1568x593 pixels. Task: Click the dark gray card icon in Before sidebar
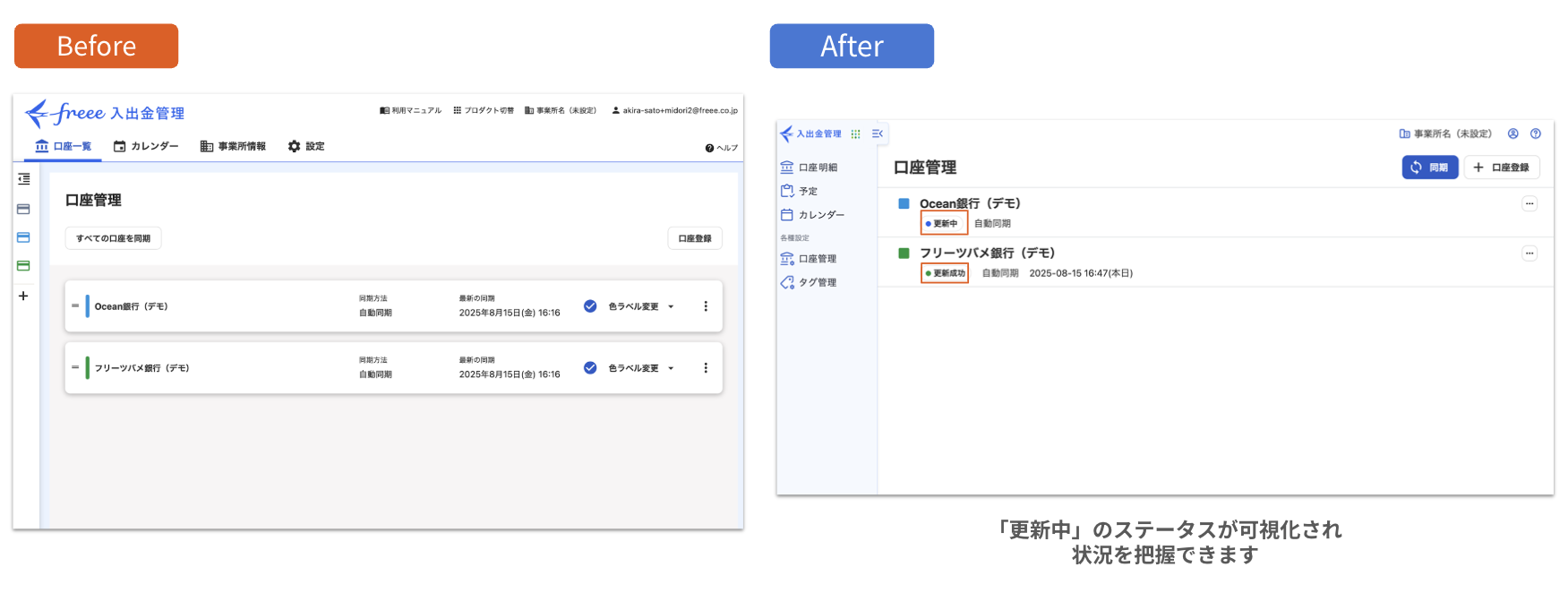(x=24, y=210)
